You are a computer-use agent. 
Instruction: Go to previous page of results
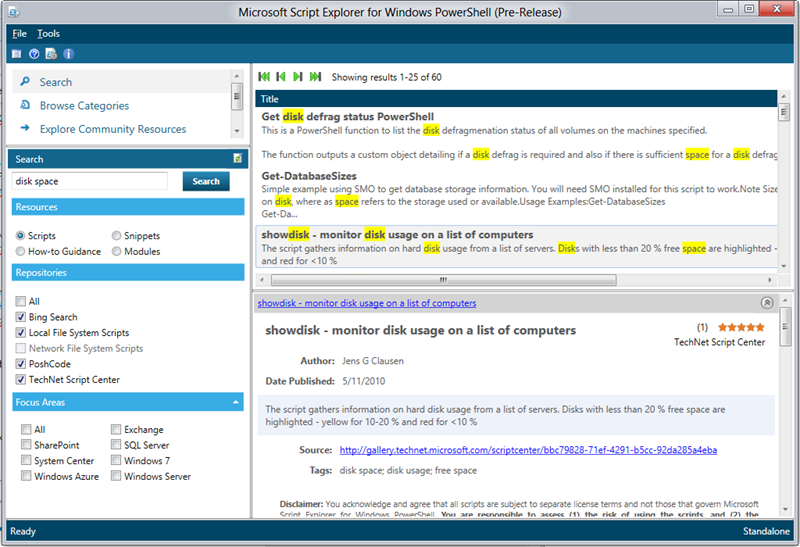pyautogui.click(x=281, y=77)
